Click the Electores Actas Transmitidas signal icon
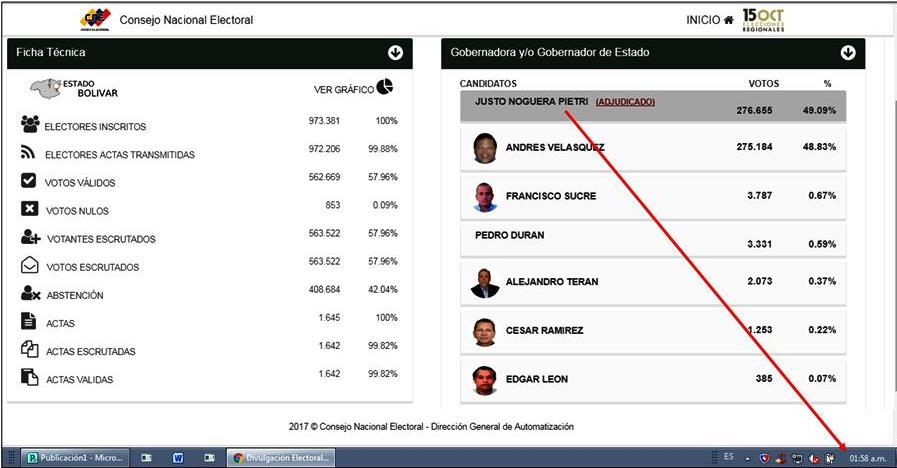 click(29, 153)
